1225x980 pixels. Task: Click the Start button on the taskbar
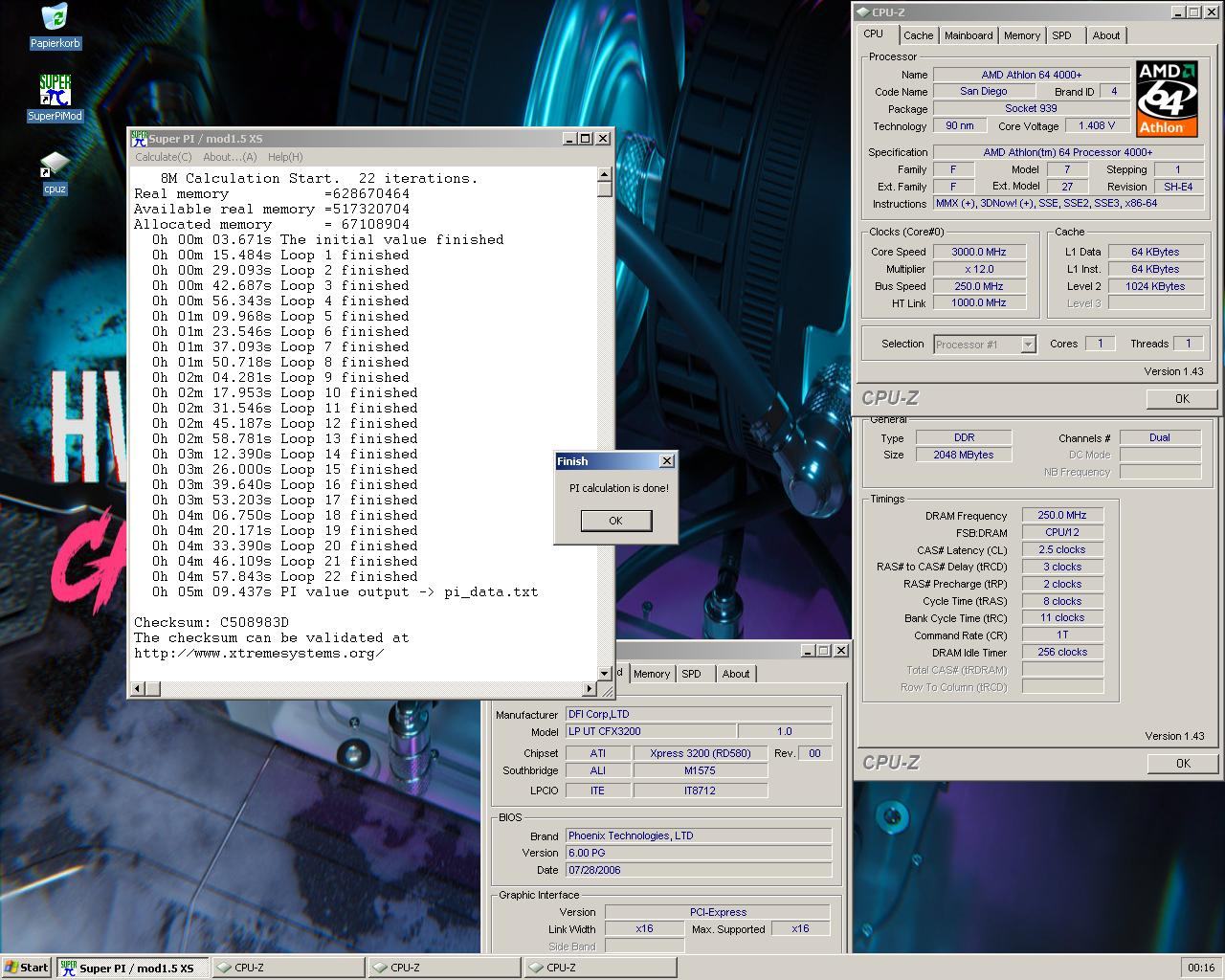click(27, 967)
